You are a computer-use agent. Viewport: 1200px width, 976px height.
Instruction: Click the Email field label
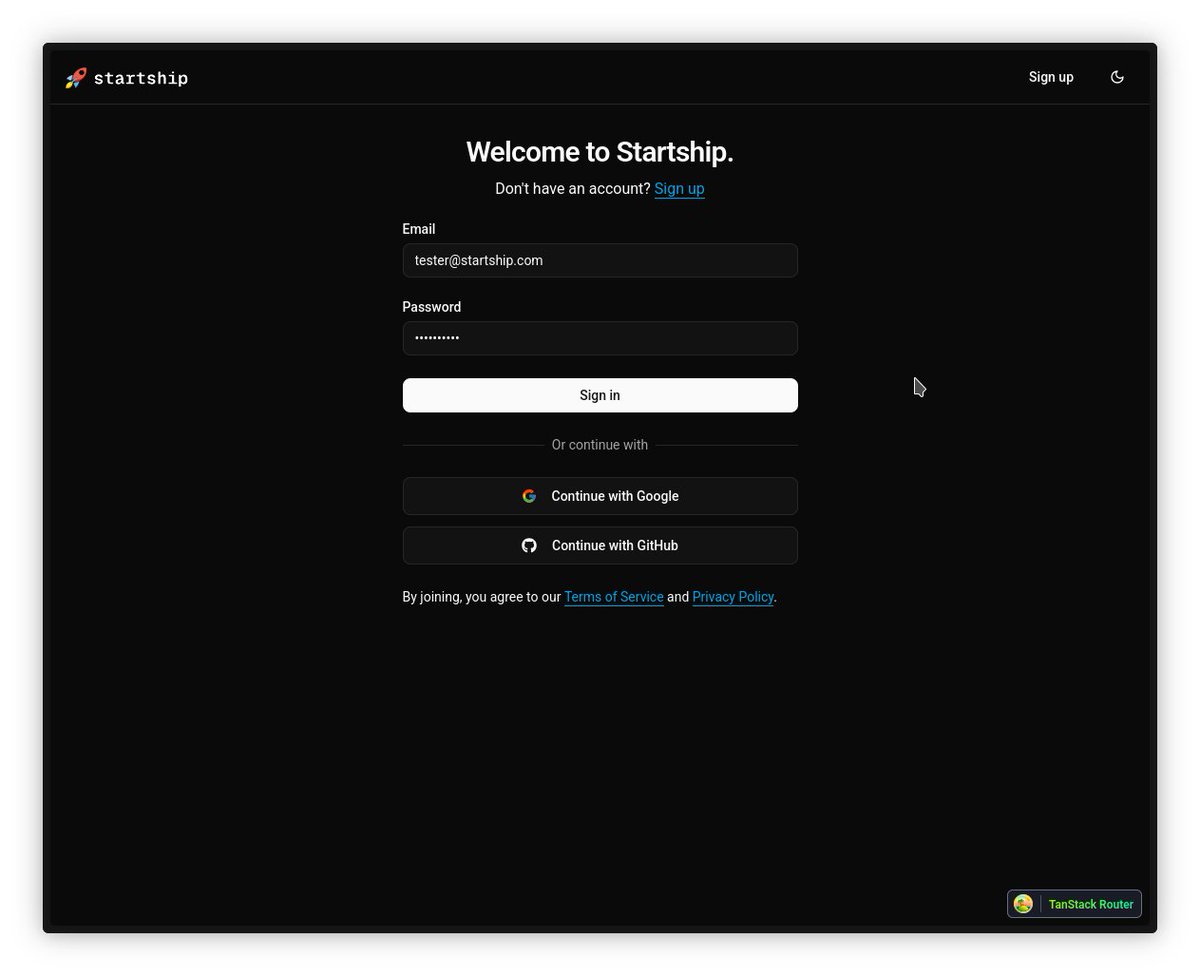tap(419, 229)
